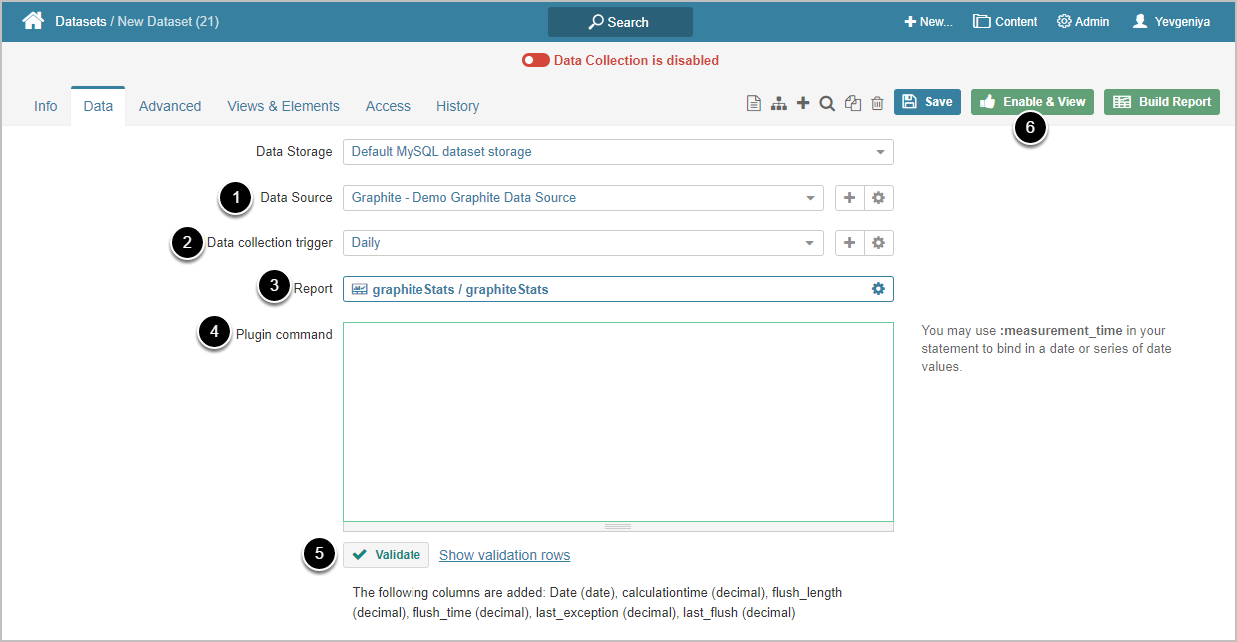Click Show validation rows link

click(504, 555)
